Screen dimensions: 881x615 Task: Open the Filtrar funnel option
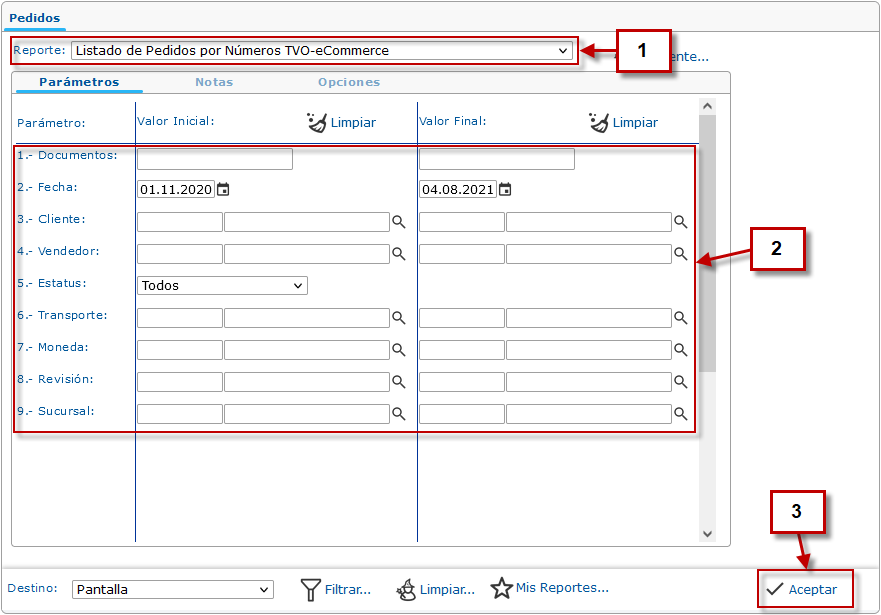pyautogui.click(x=335, y=589)
